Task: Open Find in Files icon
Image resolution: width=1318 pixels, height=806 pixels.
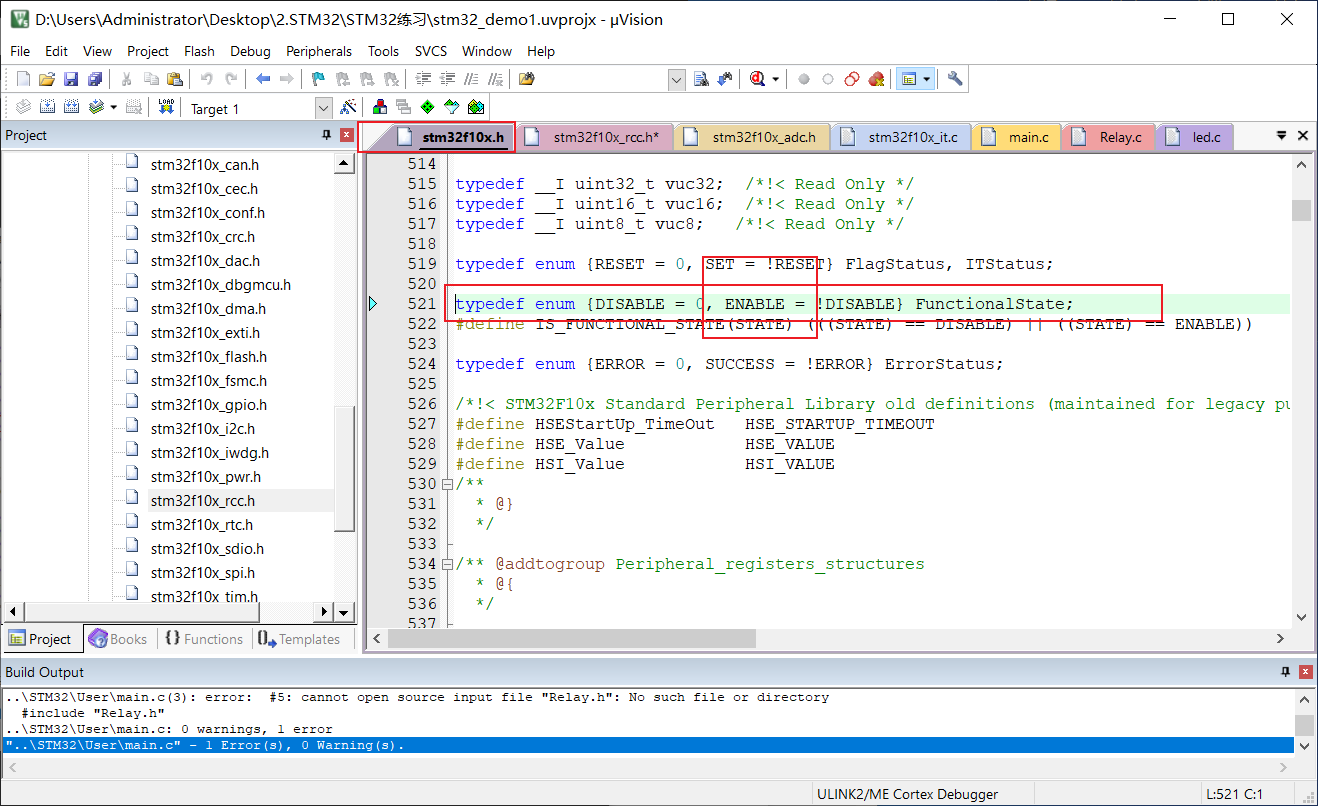Action: tap(527, 79)
